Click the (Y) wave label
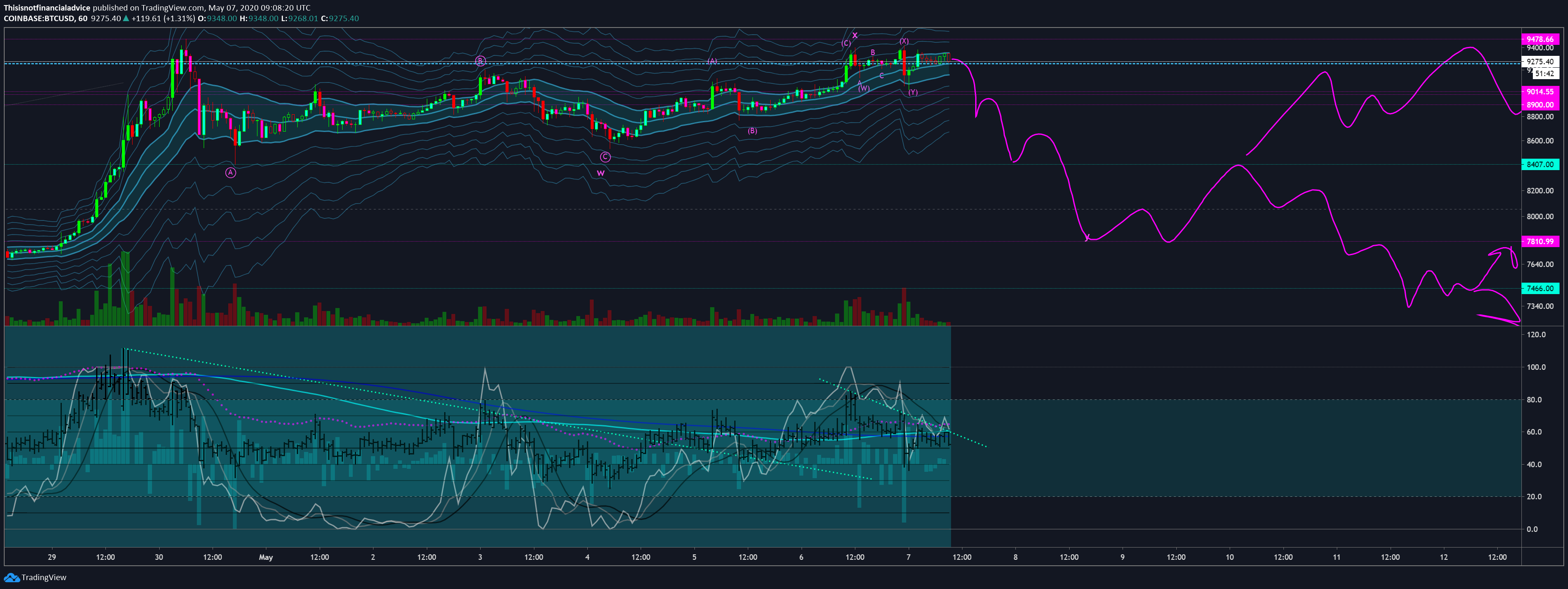Screen dimensions: 1568x589 click(913, 93)
